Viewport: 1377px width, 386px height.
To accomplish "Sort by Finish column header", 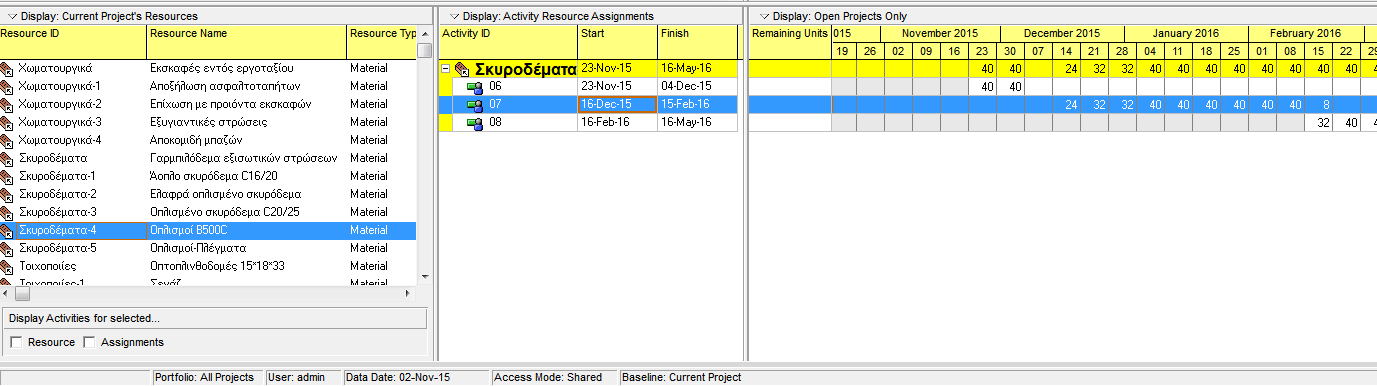I will click(x=697, y=42).
